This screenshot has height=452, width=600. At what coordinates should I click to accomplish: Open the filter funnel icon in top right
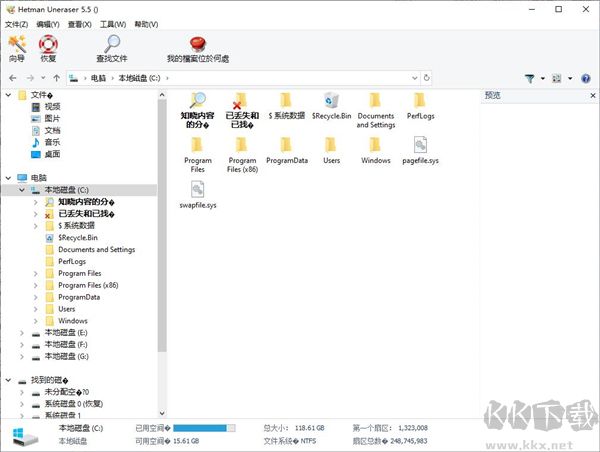coord(530,77)
